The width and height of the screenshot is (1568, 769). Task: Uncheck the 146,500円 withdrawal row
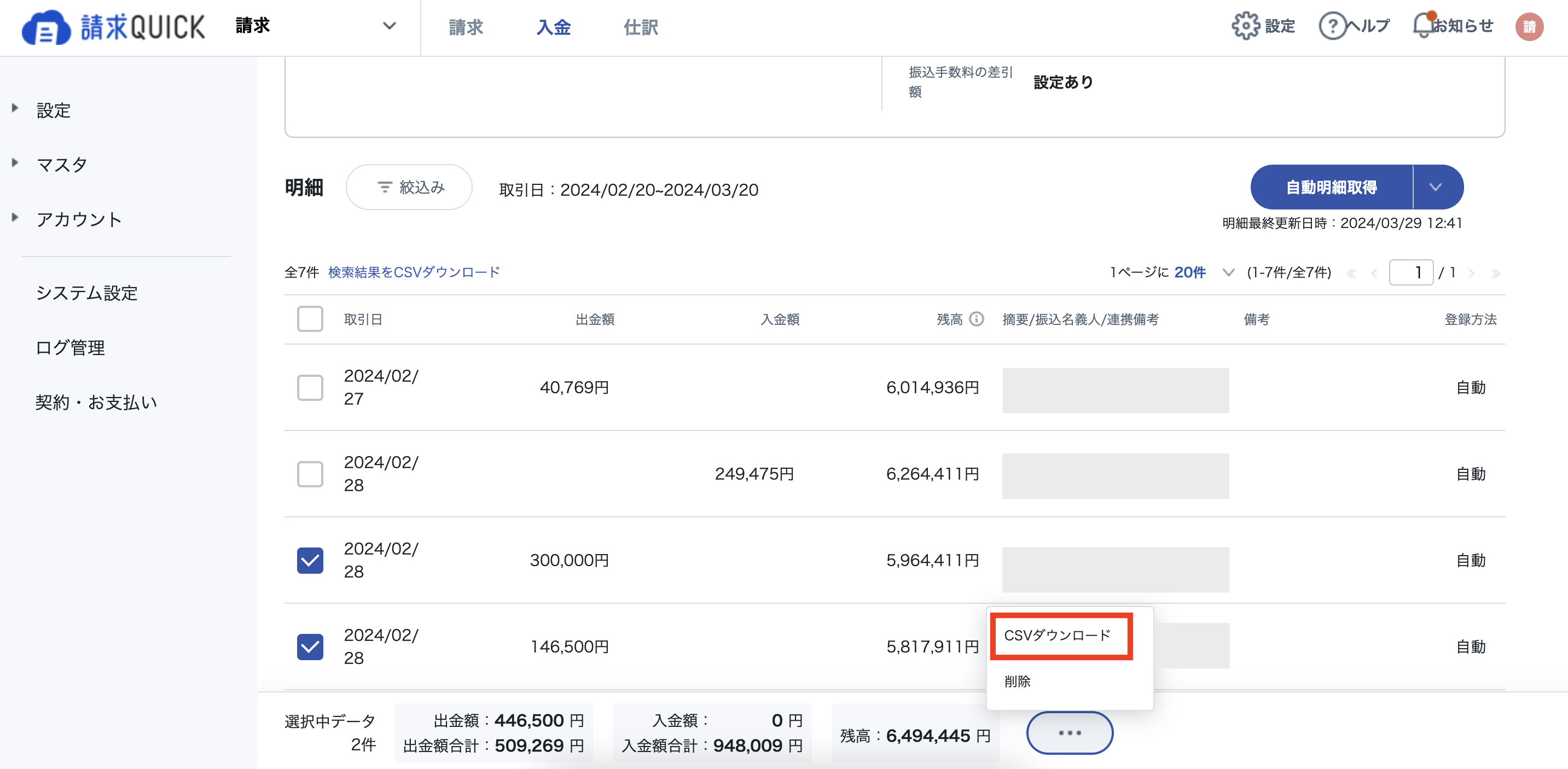pyautogui.click(x=310, y=646)
